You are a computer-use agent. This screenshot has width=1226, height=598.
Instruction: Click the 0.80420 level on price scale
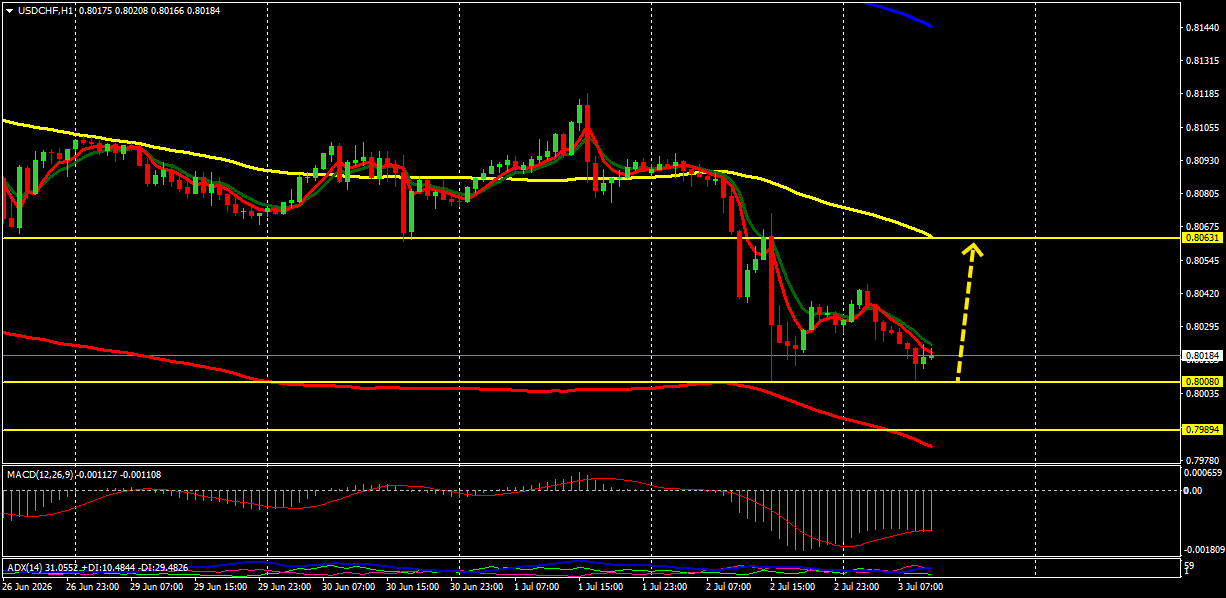(x=1200, y=293)
